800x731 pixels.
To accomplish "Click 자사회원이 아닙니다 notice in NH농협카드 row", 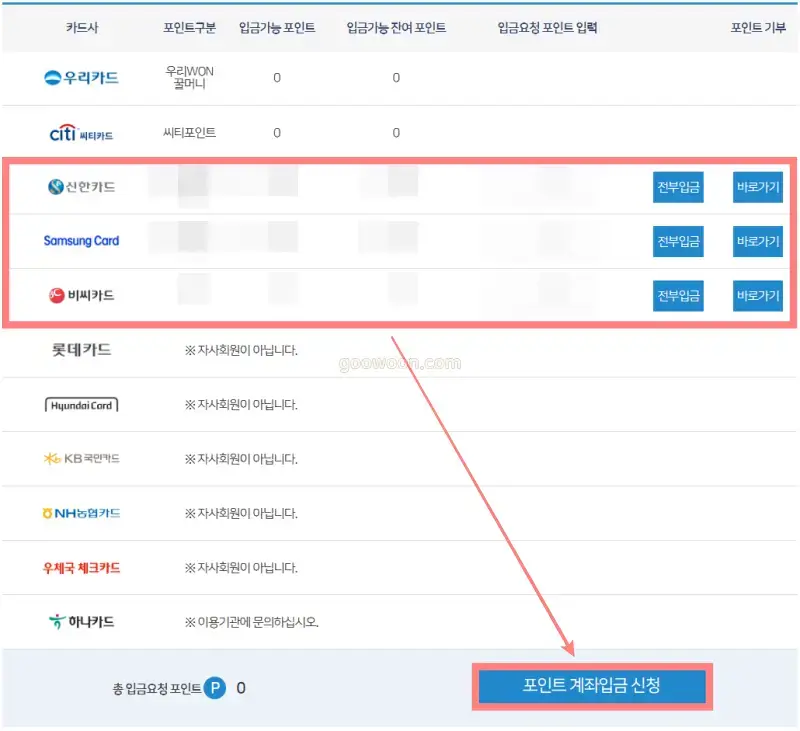I will [241, 513].
